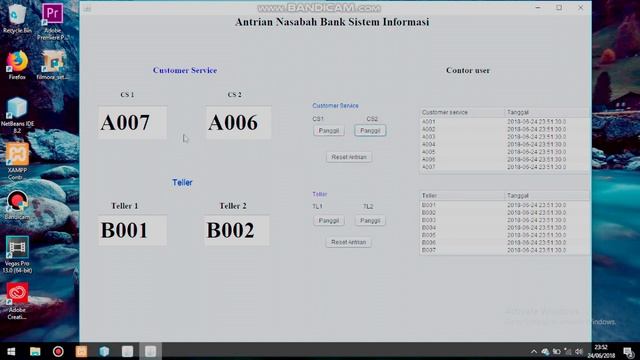Select row A003 in Customer service table
This screenshot has height=360, width=640.
click(x=505, y=137)
